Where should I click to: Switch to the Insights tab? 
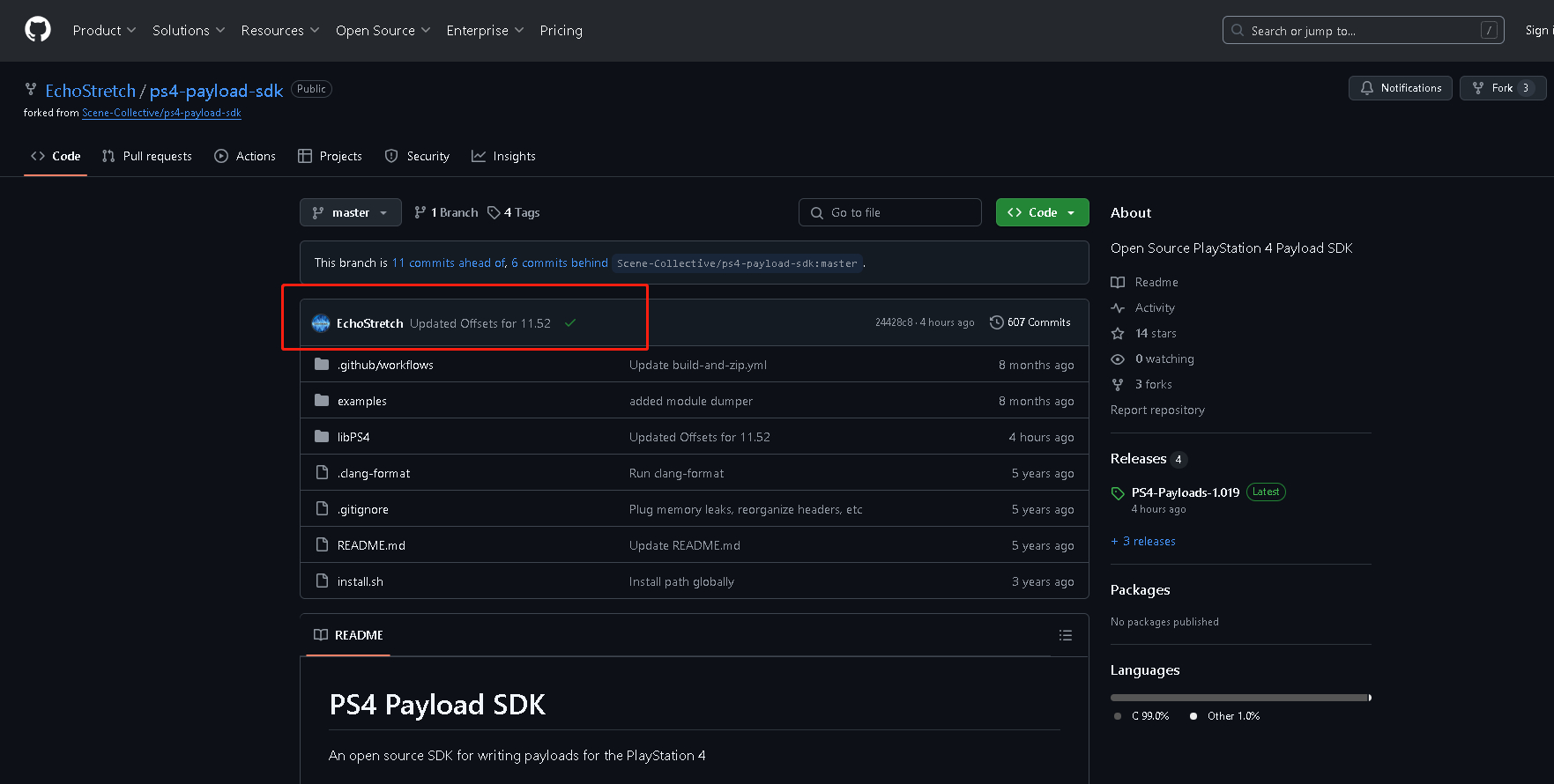click(503, 156)
